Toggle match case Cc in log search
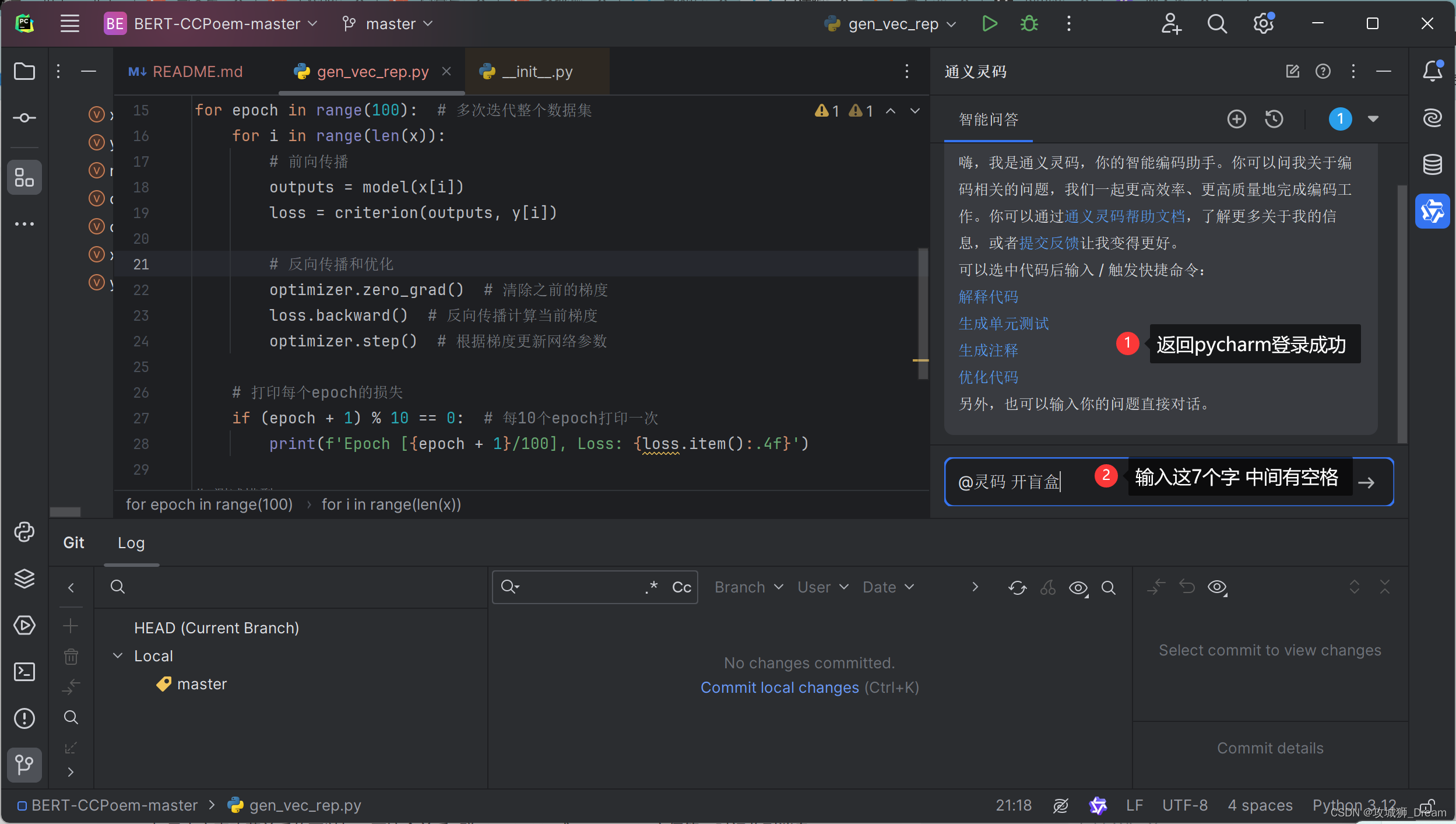The width and height of the screenshot is (1456, 824). pos(681,587)
